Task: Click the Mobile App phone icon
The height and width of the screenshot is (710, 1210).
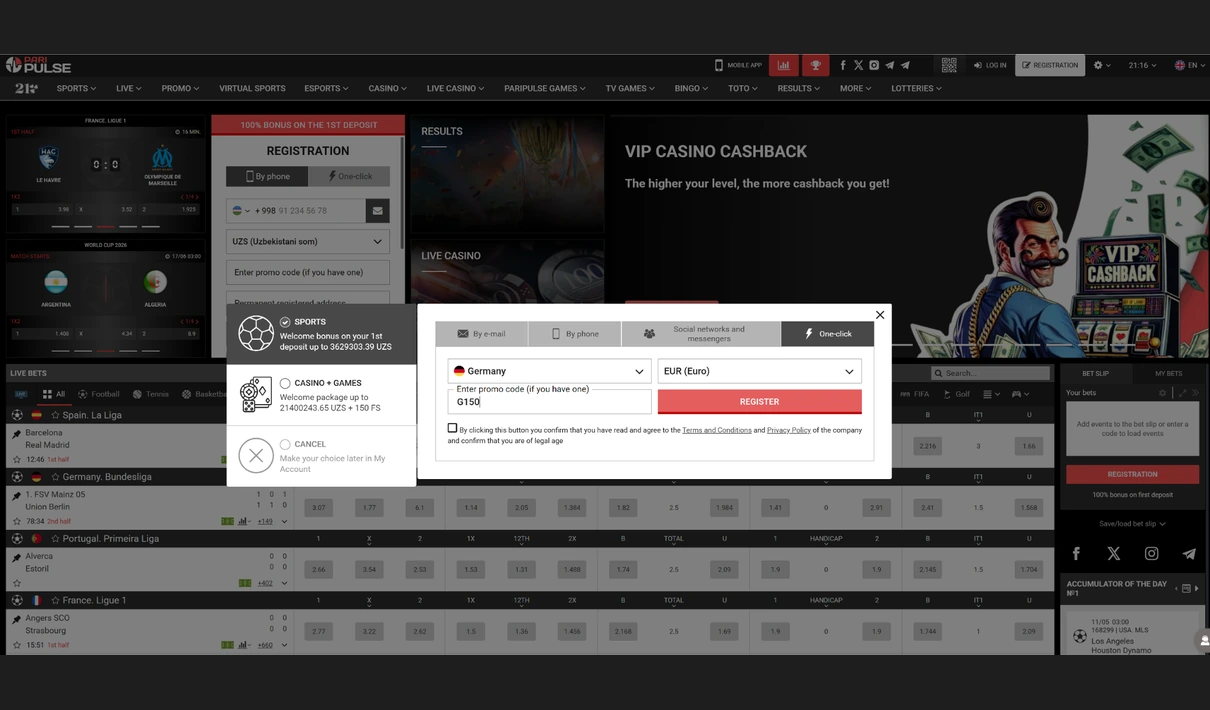Action: (718, 65)
